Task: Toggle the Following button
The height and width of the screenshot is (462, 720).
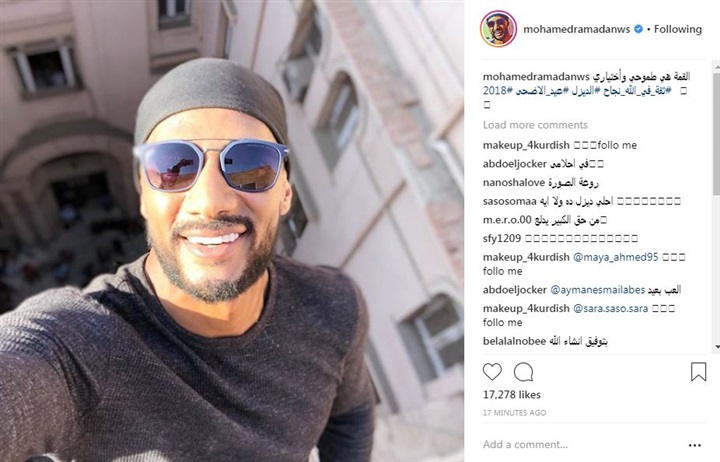Action: click(678, 29)
